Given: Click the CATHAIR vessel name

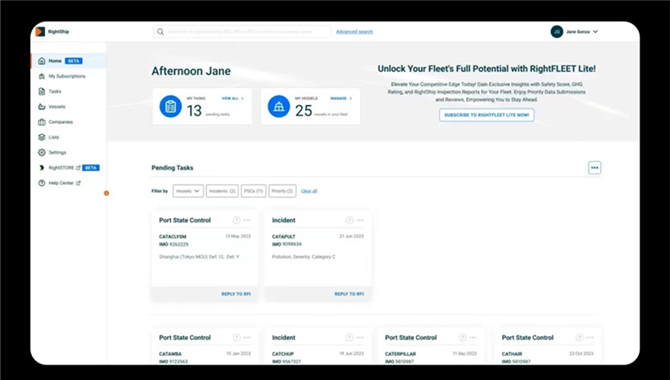Looking at the screenshot, I should 512,354.
